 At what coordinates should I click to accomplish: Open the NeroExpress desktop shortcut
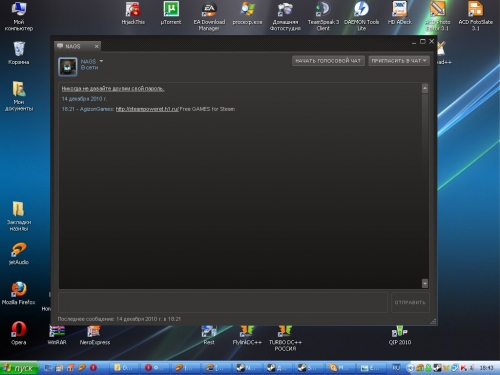click(95, 335)
